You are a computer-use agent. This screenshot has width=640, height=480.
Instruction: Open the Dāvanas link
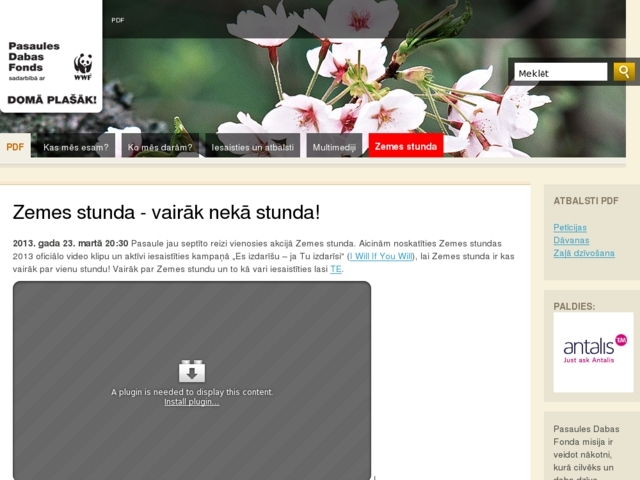pyautogui.click(x=571, y=240)
